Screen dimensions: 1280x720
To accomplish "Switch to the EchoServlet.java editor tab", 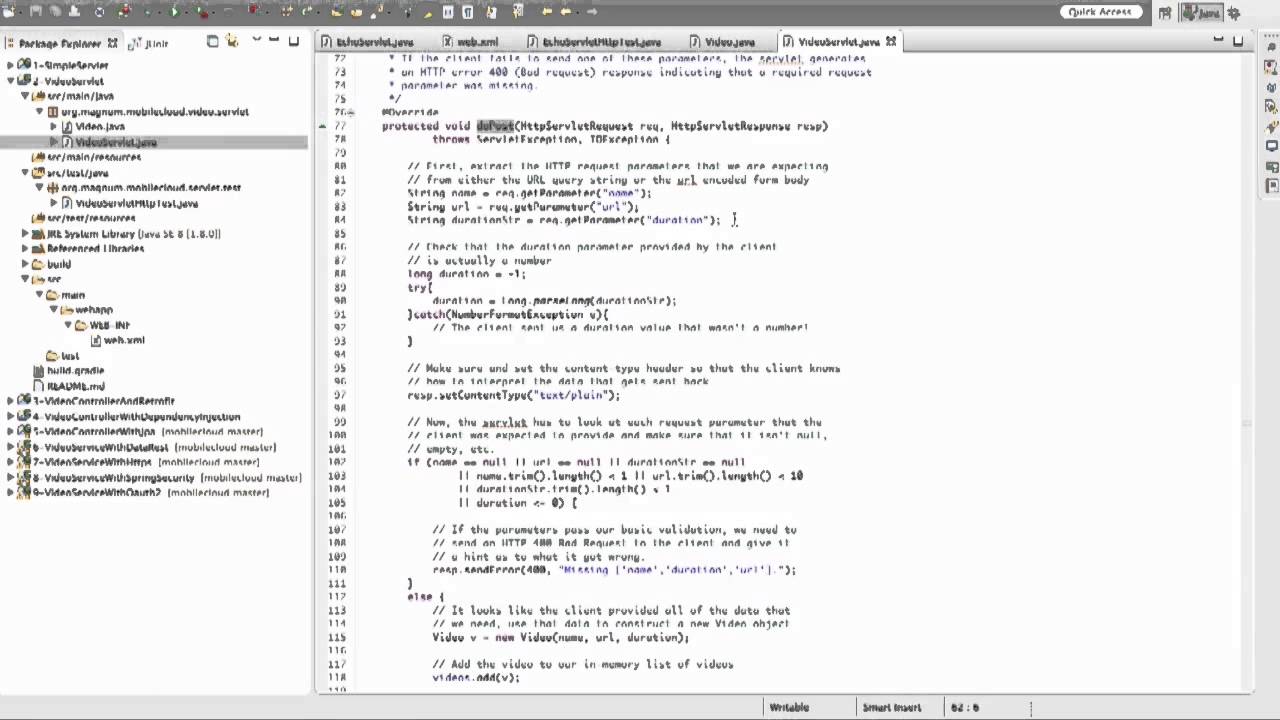I will point(367,42).
